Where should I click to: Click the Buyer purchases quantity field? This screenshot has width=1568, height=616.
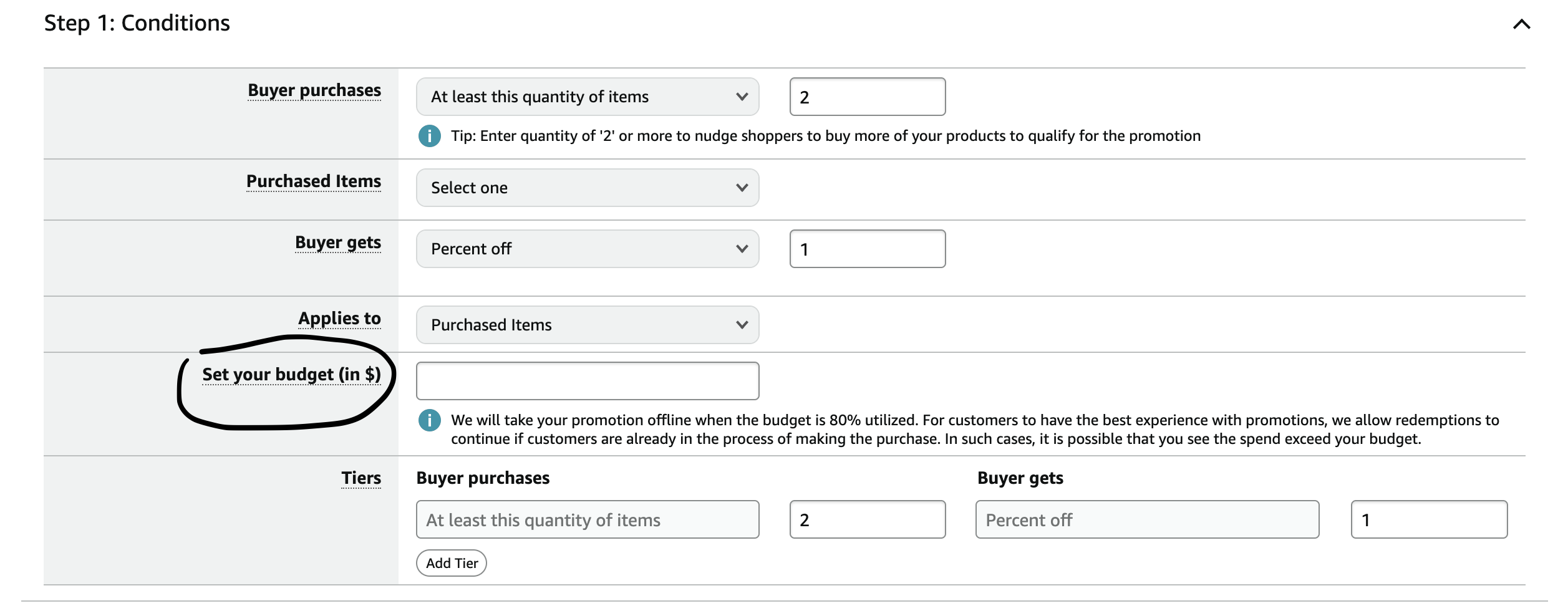[x=868, y=97]
